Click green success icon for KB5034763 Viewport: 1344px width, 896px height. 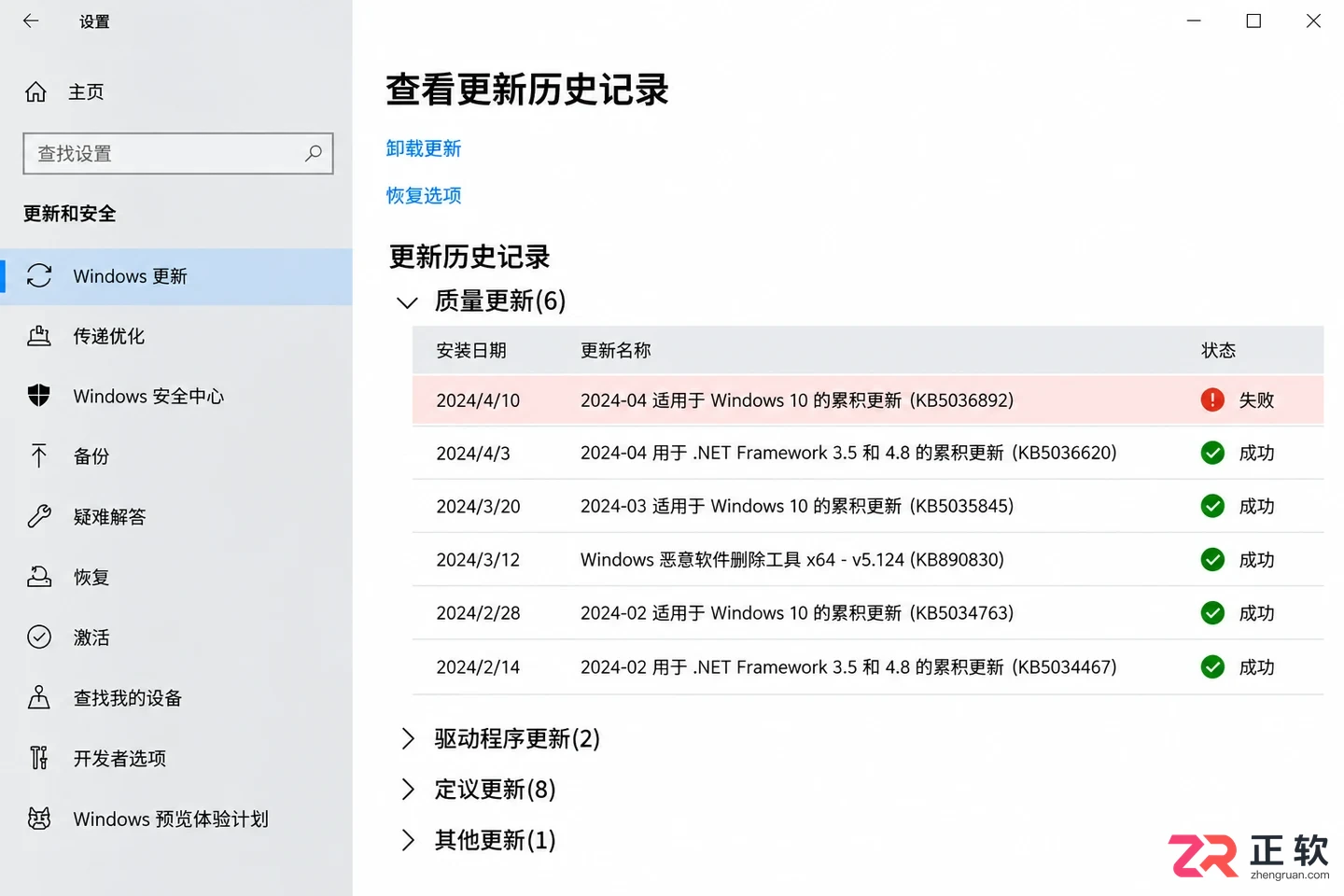1212,612
